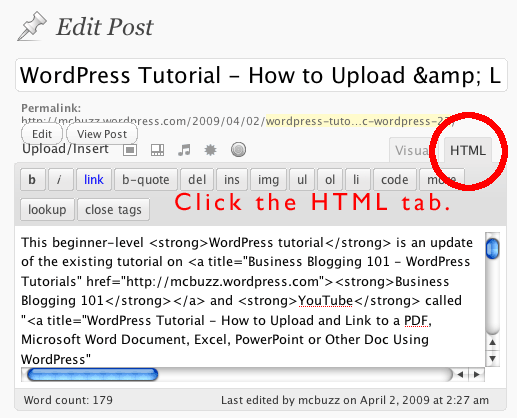
Task: Switch to the HTML editor tab
Action: pyautogui.click(x=468, y=150)
